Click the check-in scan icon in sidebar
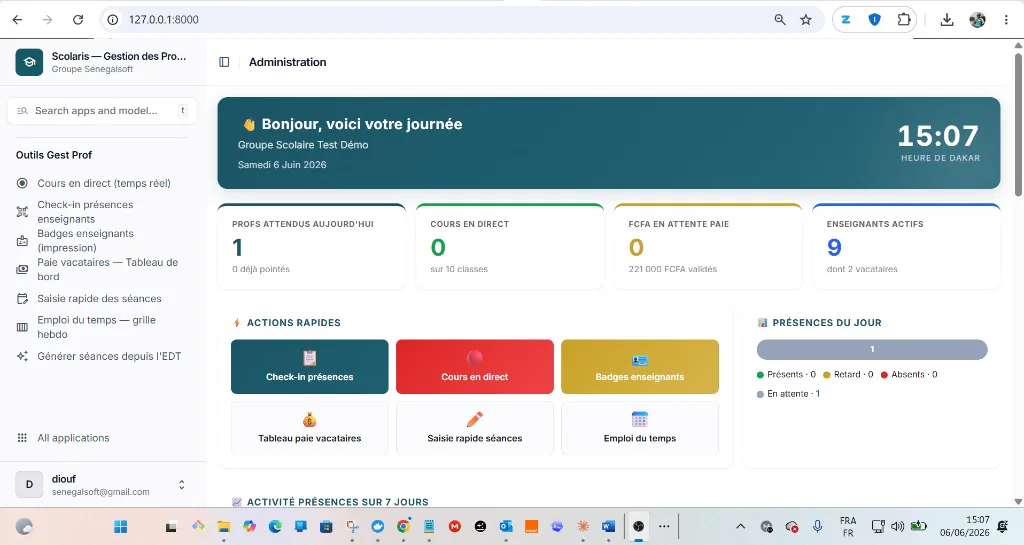 (22, 211)
